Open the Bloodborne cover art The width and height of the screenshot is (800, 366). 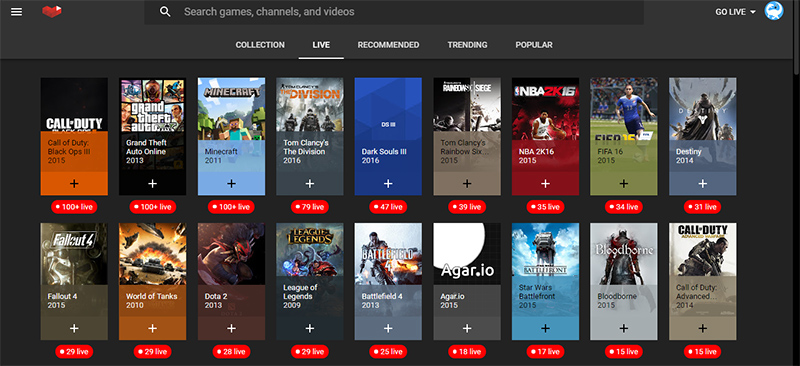coord(624,254)
